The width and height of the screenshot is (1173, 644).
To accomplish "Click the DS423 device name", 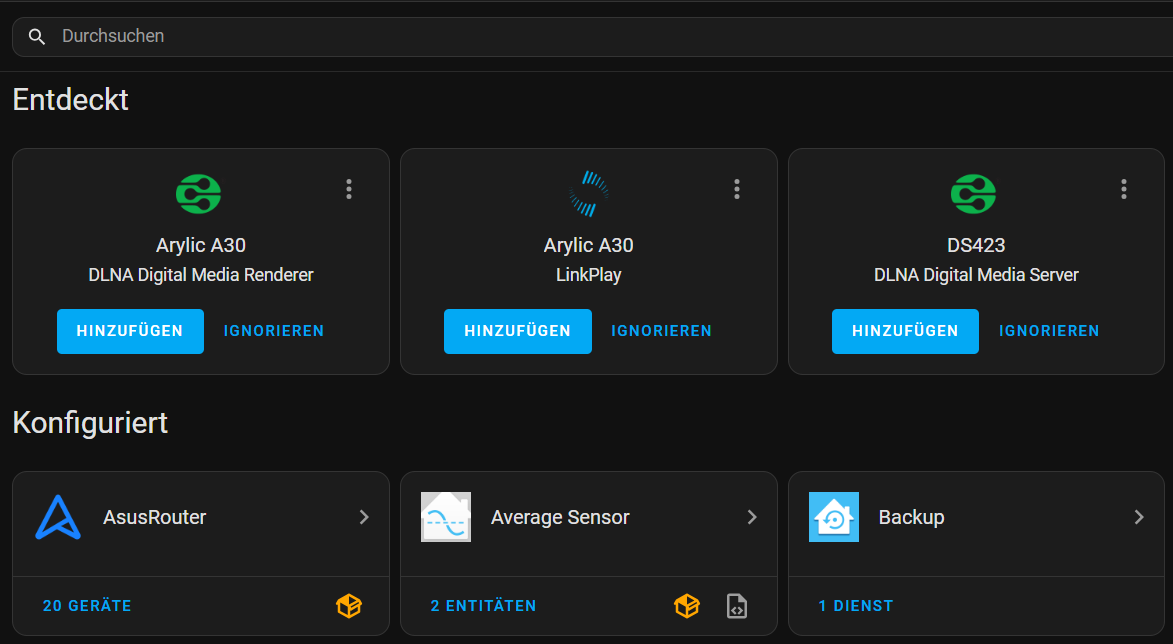I will 976,245.
